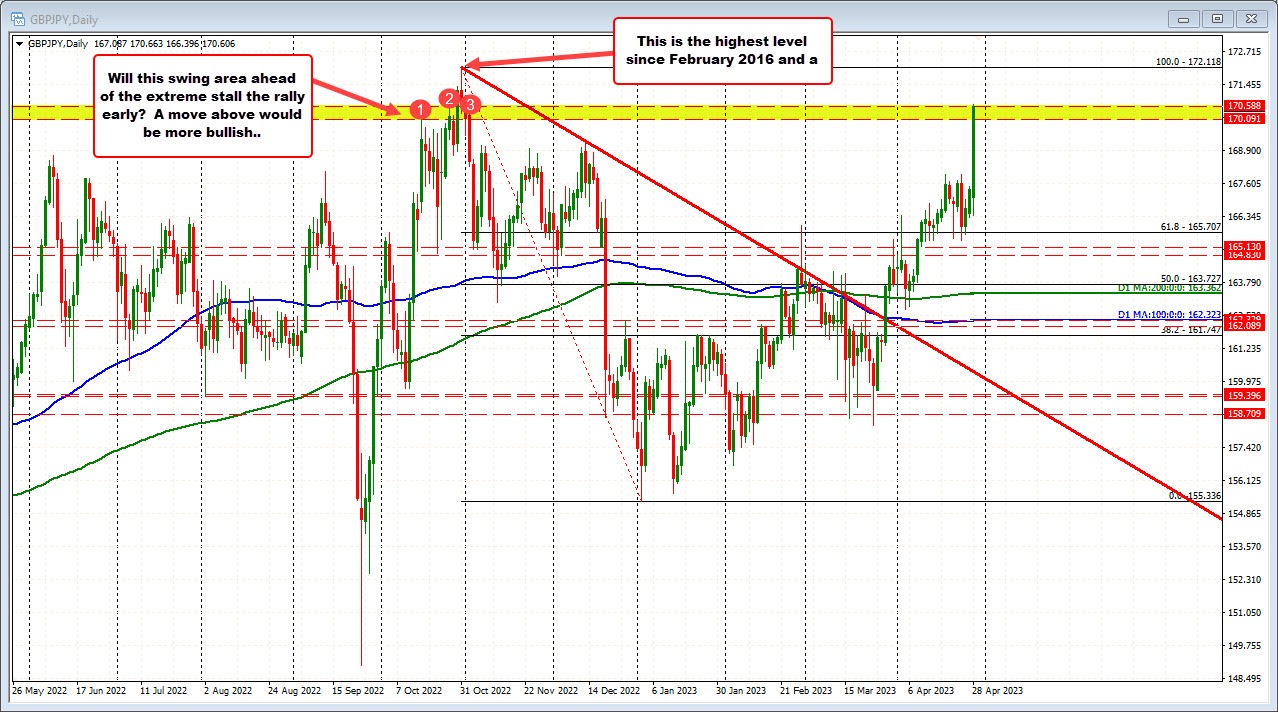This screenshot has width=1278, height=712.
Task: Click 148.495 on the price axis
Action: pos(1245,678)
